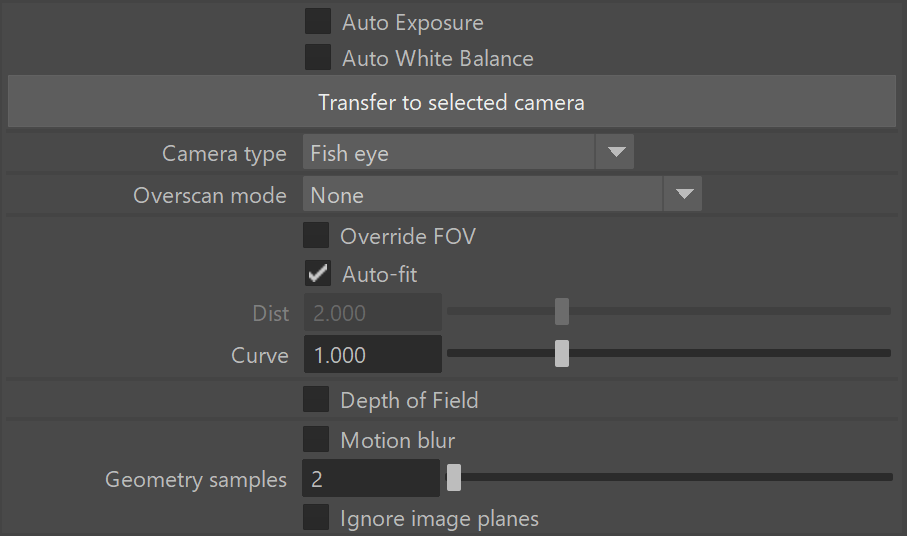The height and width of the screenshot is (536, 907).
Task: Enable the Override FOV checkbox
Action: tap(316, 236)
